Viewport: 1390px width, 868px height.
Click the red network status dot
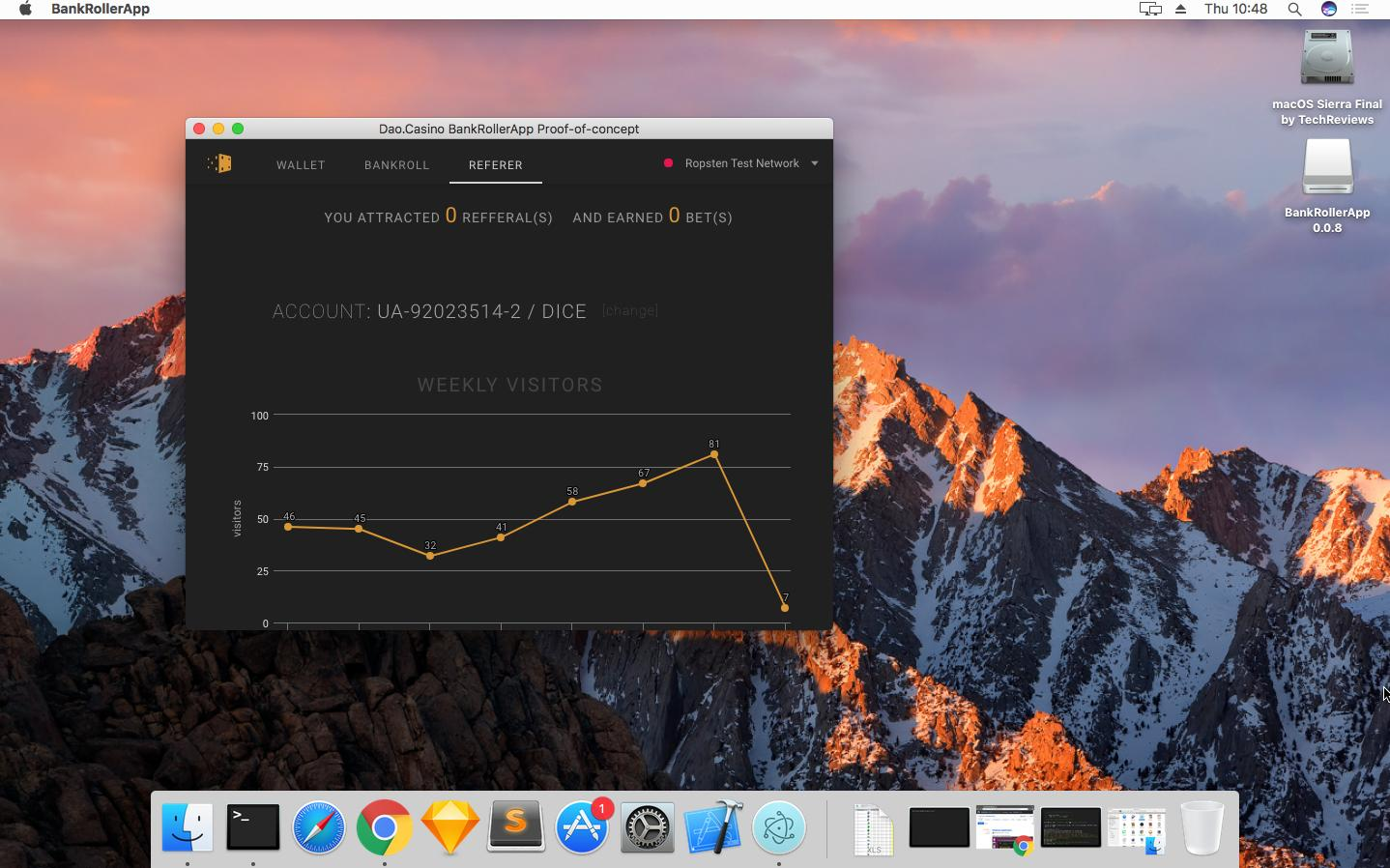coord(668,163)
